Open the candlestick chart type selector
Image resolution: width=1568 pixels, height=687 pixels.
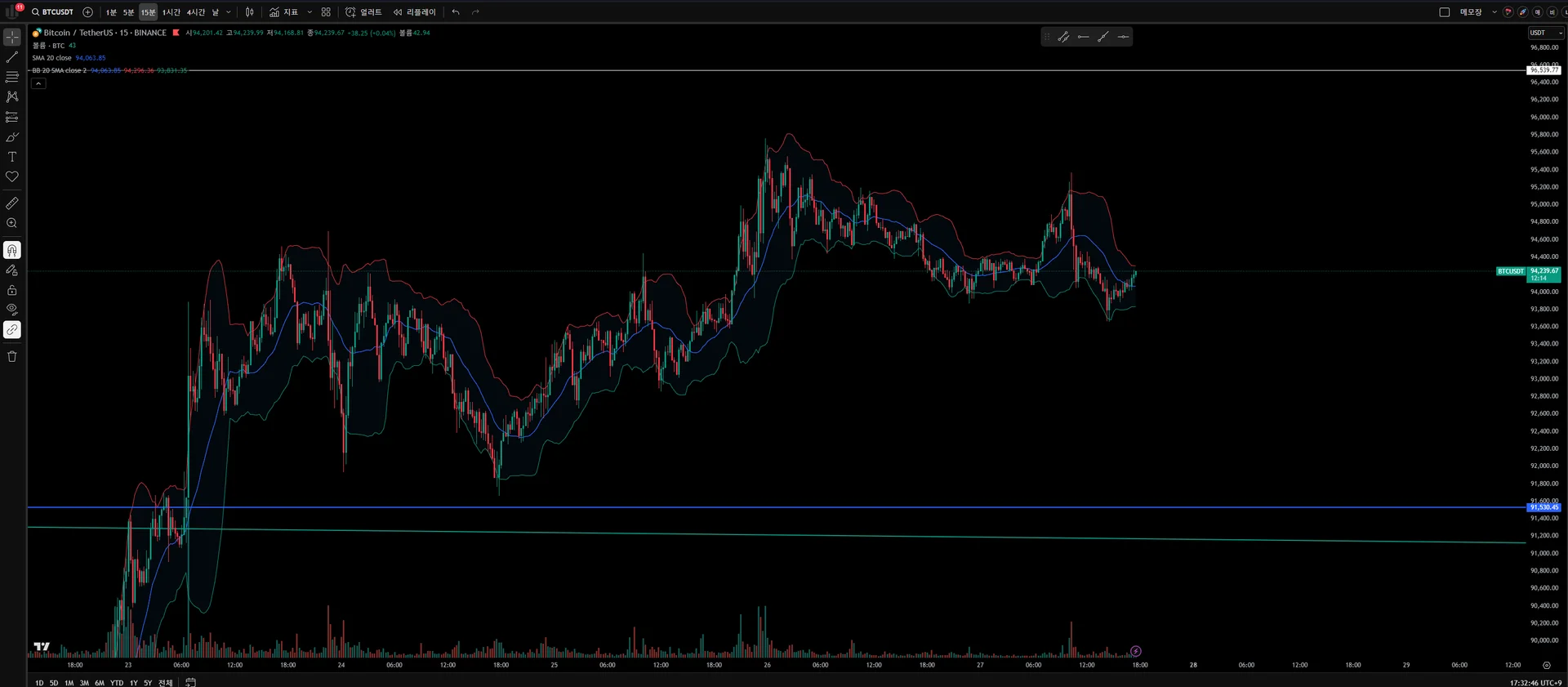coord(250,12)
